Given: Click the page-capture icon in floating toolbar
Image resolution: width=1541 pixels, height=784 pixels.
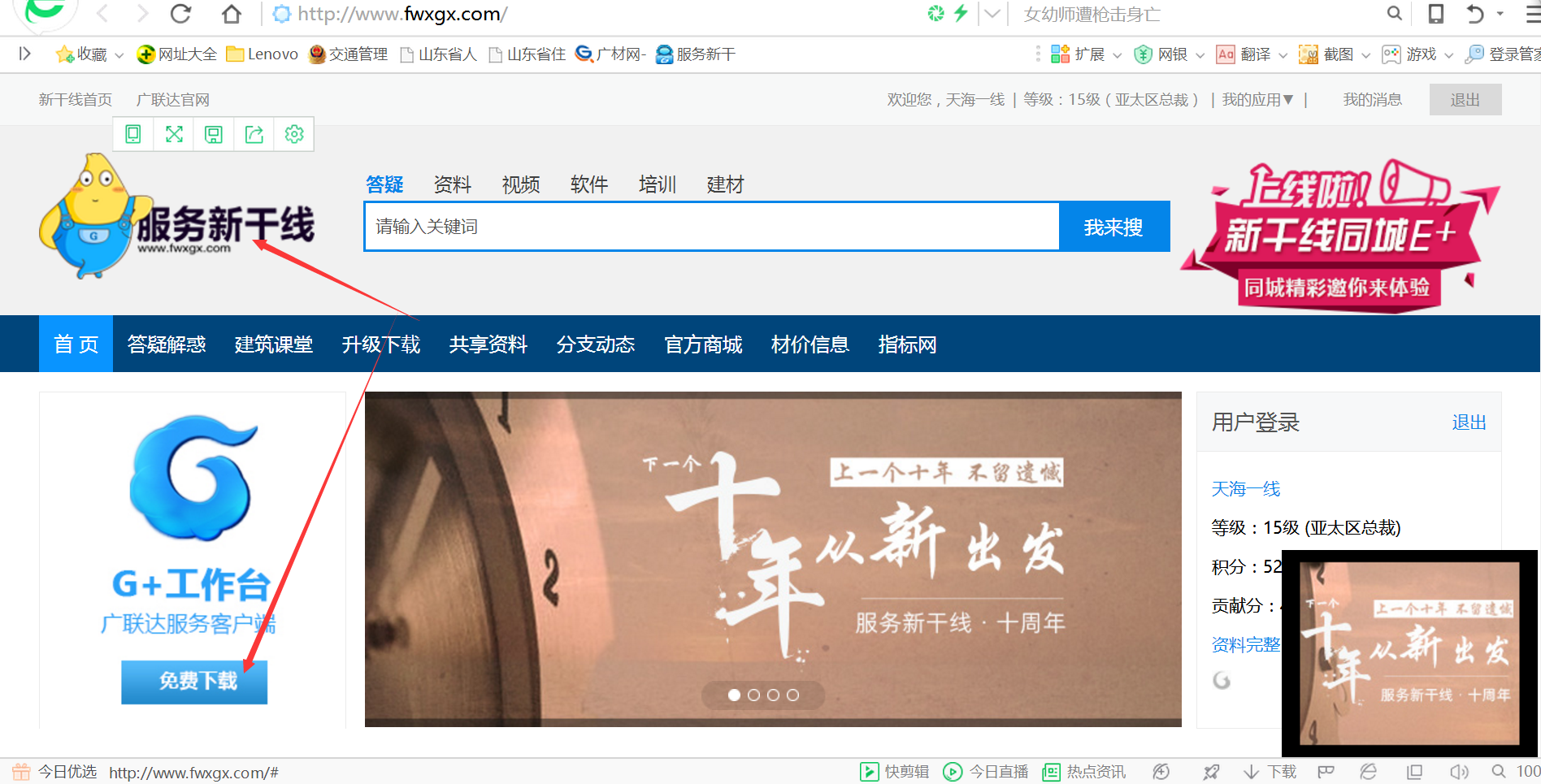Looking at the screenshot, I should [x=133, y=134].
